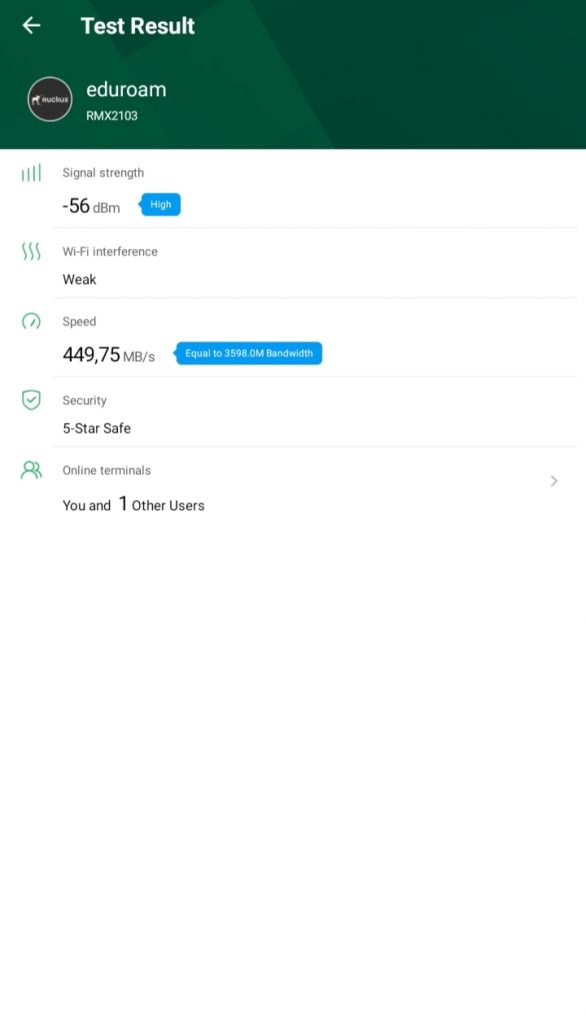Viewport: 586px width, 1024px height.
Task: Click the Equal to 3598.0M Bandwidth badge
Action: tap(248, 353)
